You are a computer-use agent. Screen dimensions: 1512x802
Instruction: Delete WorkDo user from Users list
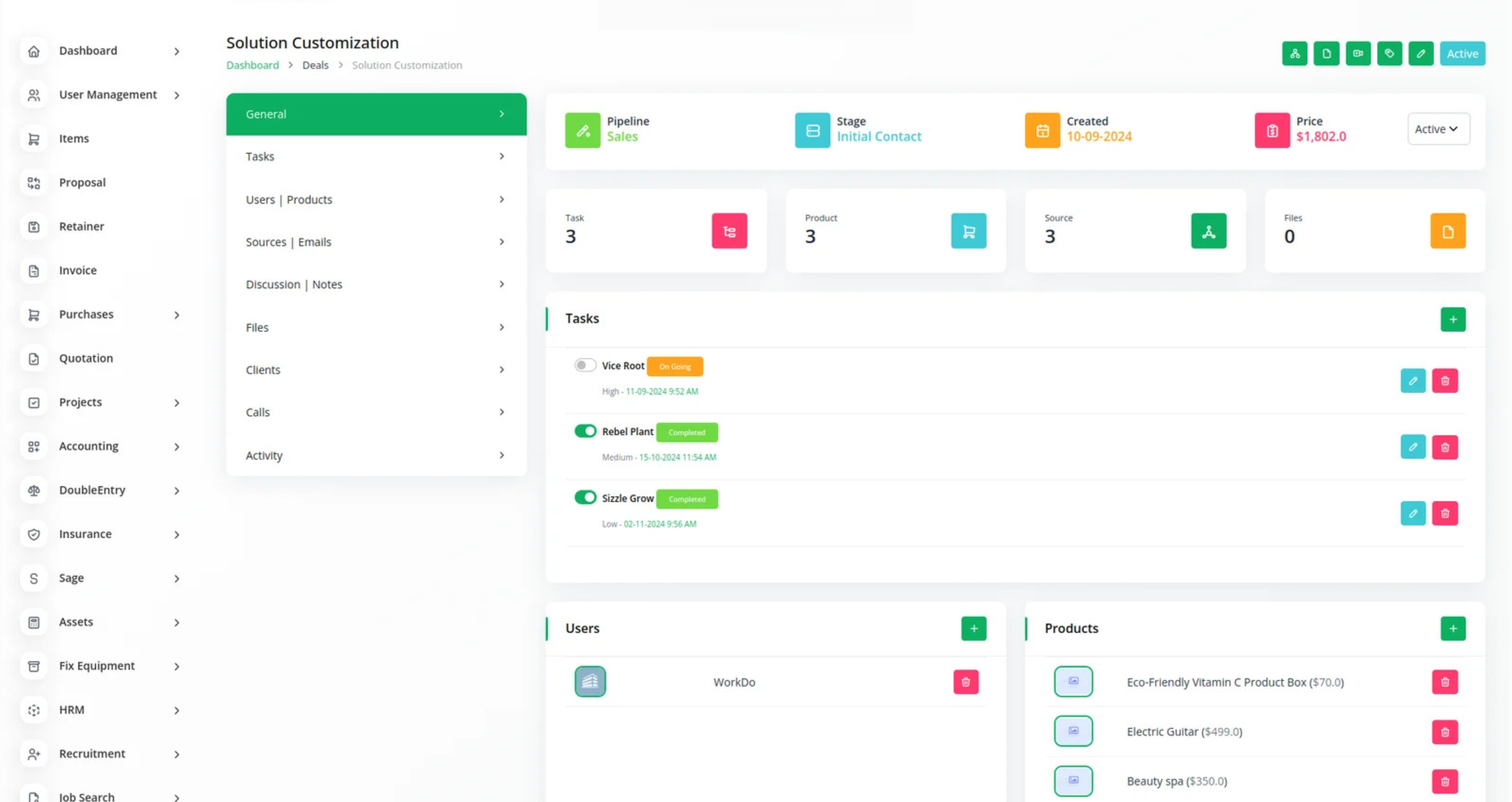(966, 682)
